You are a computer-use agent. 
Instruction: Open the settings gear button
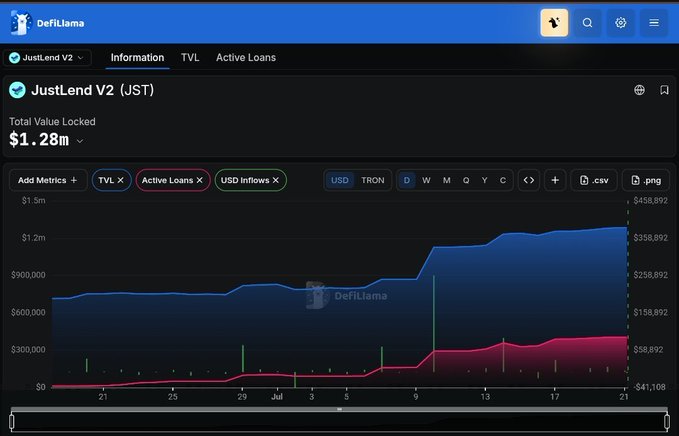click(621, 23)
